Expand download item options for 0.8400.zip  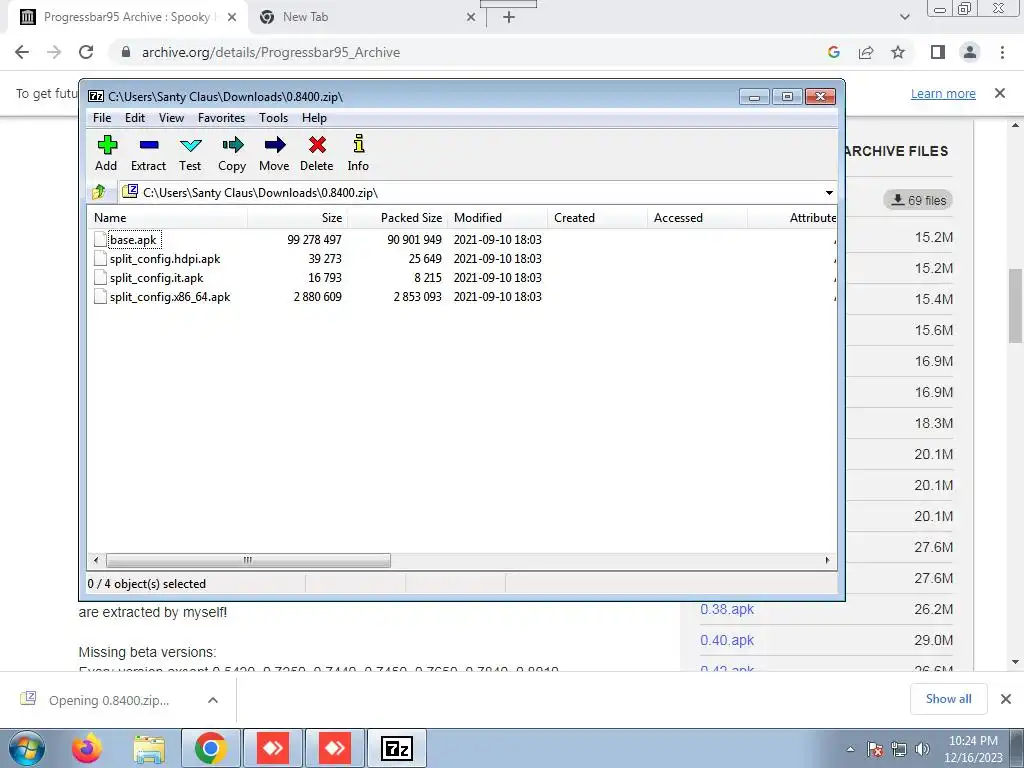[213, 700]
